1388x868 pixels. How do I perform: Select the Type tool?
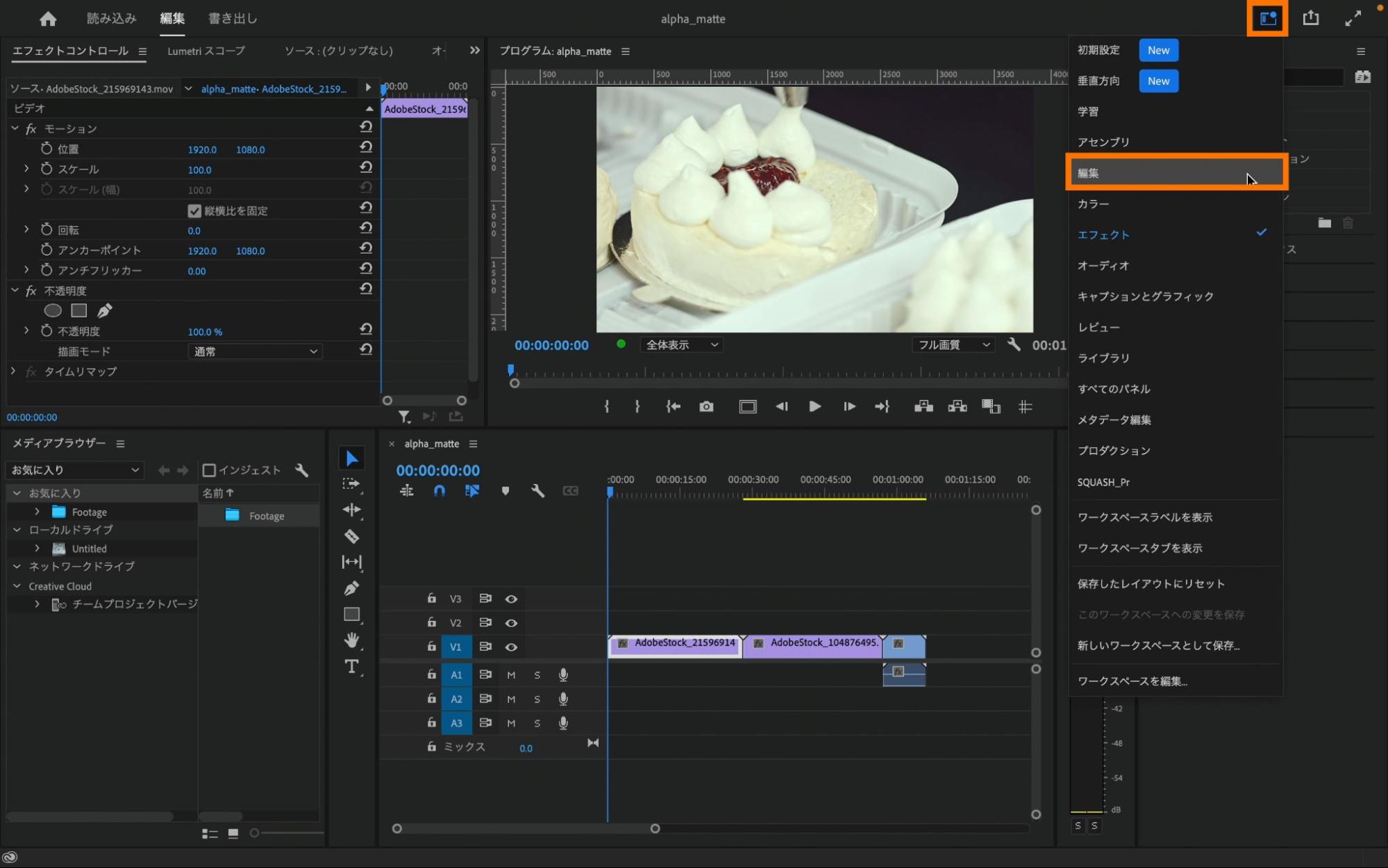click(x=351, y=667)
